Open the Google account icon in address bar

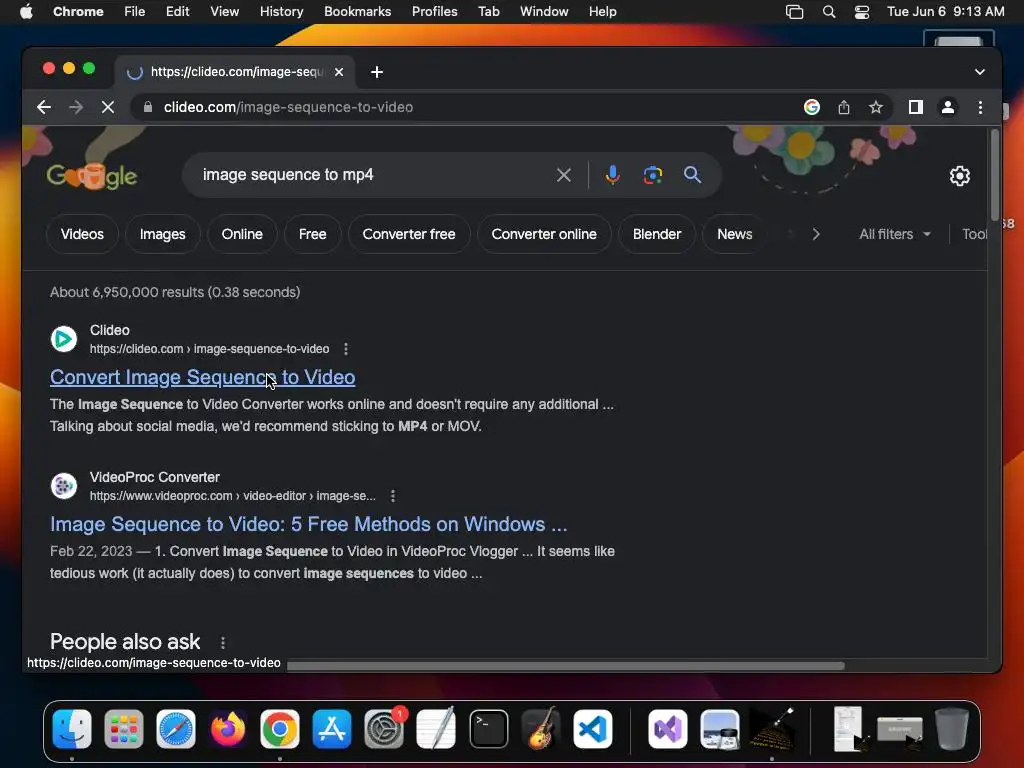[811, 107]
